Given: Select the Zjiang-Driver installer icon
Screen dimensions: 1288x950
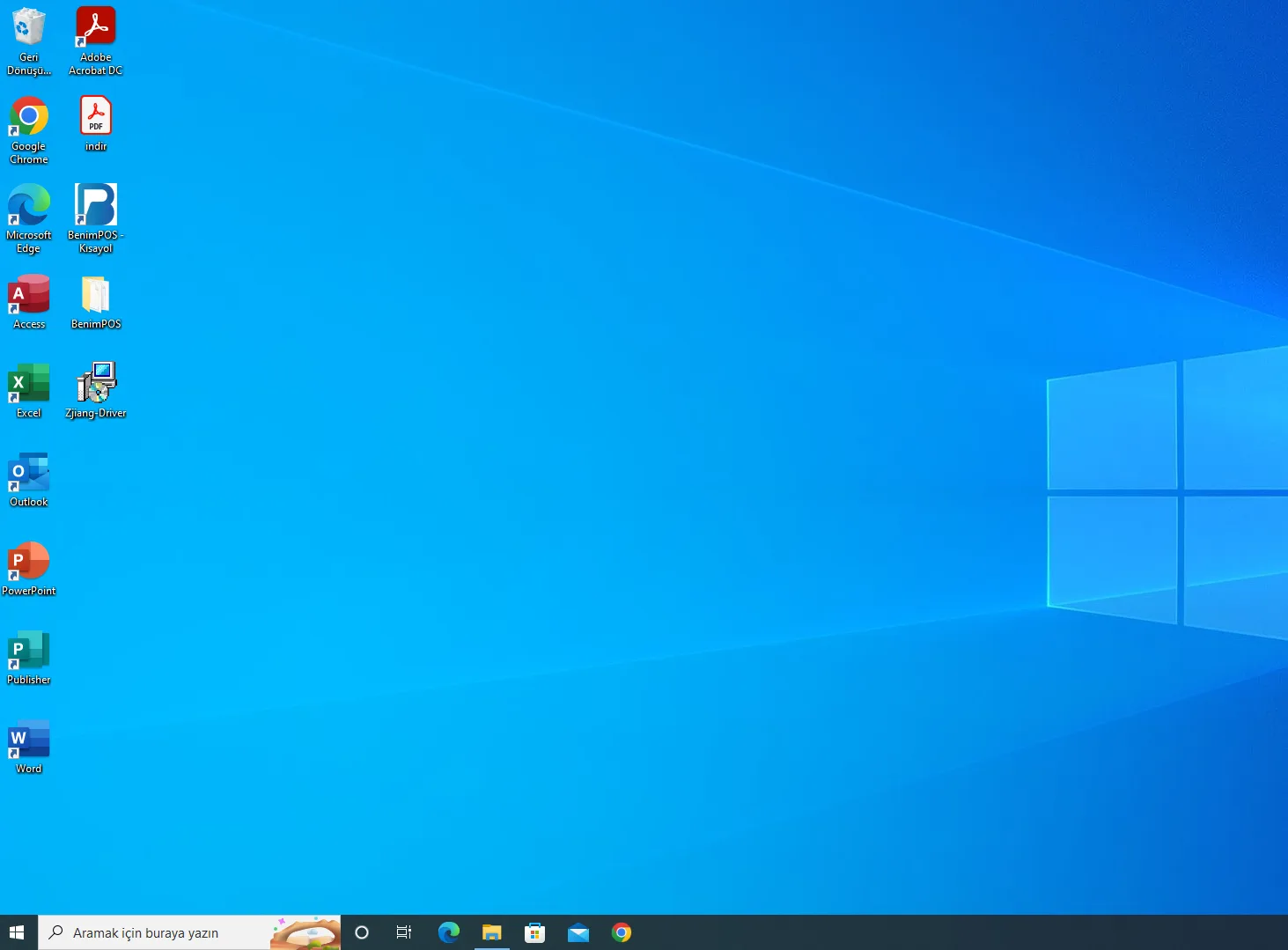Looking at the screenshot, I should coord(96,390).
